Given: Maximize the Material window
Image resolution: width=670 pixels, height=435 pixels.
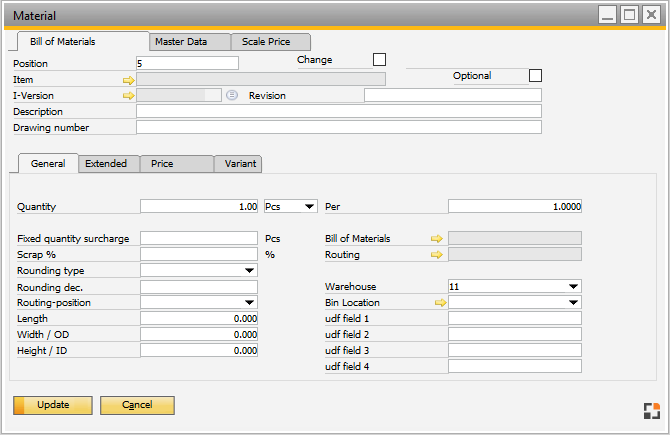Looking at the screenshot, I should click(629, 15).
